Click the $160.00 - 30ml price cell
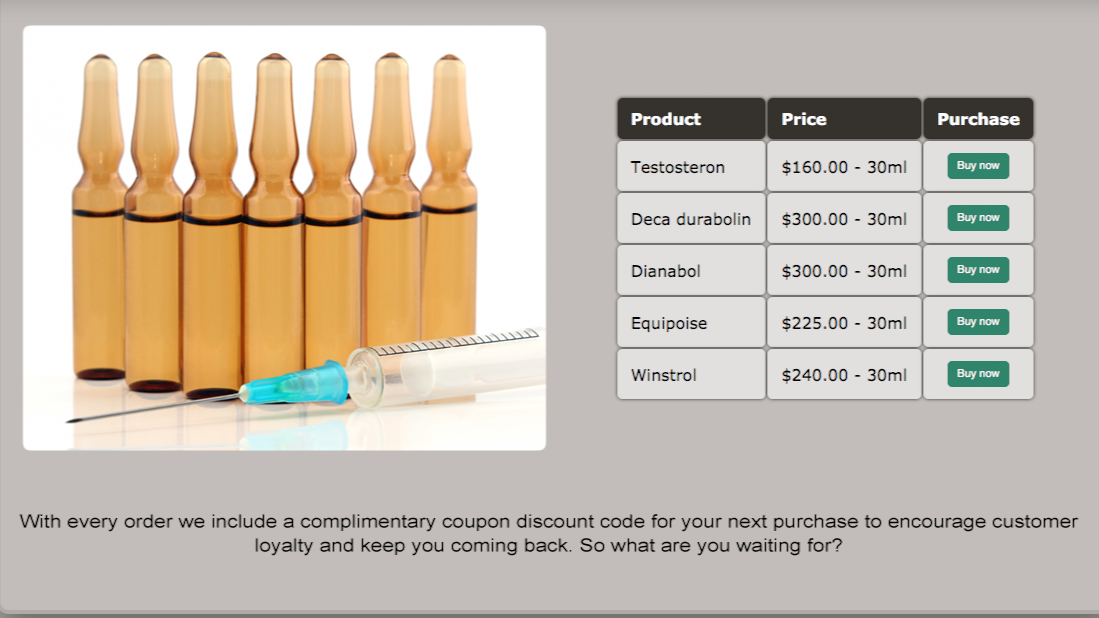The image size is (1099, 618). click(843, 167)
